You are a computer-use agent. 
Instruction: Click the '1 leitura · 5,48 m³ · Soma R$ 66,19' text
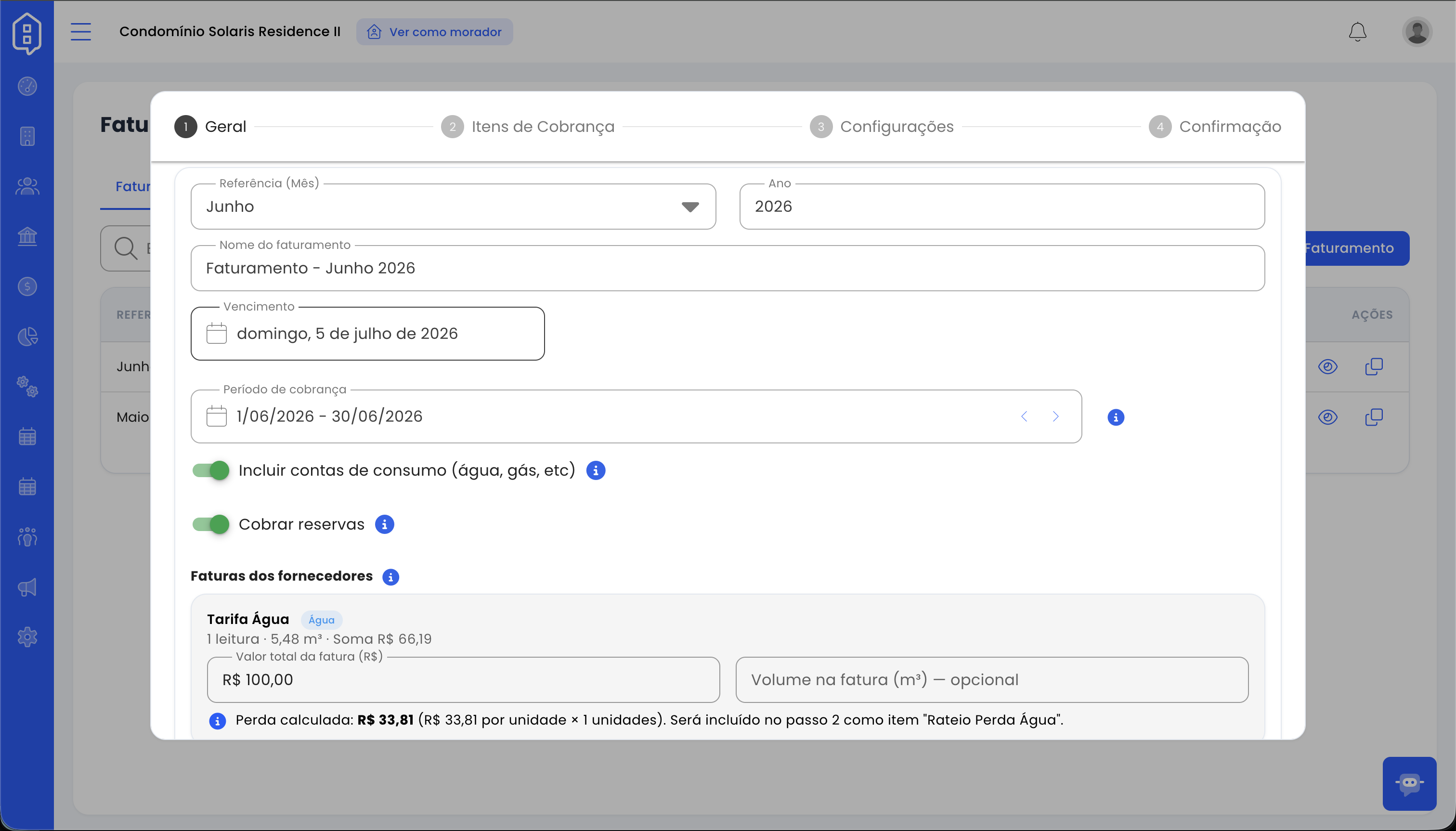pos(319,639)
